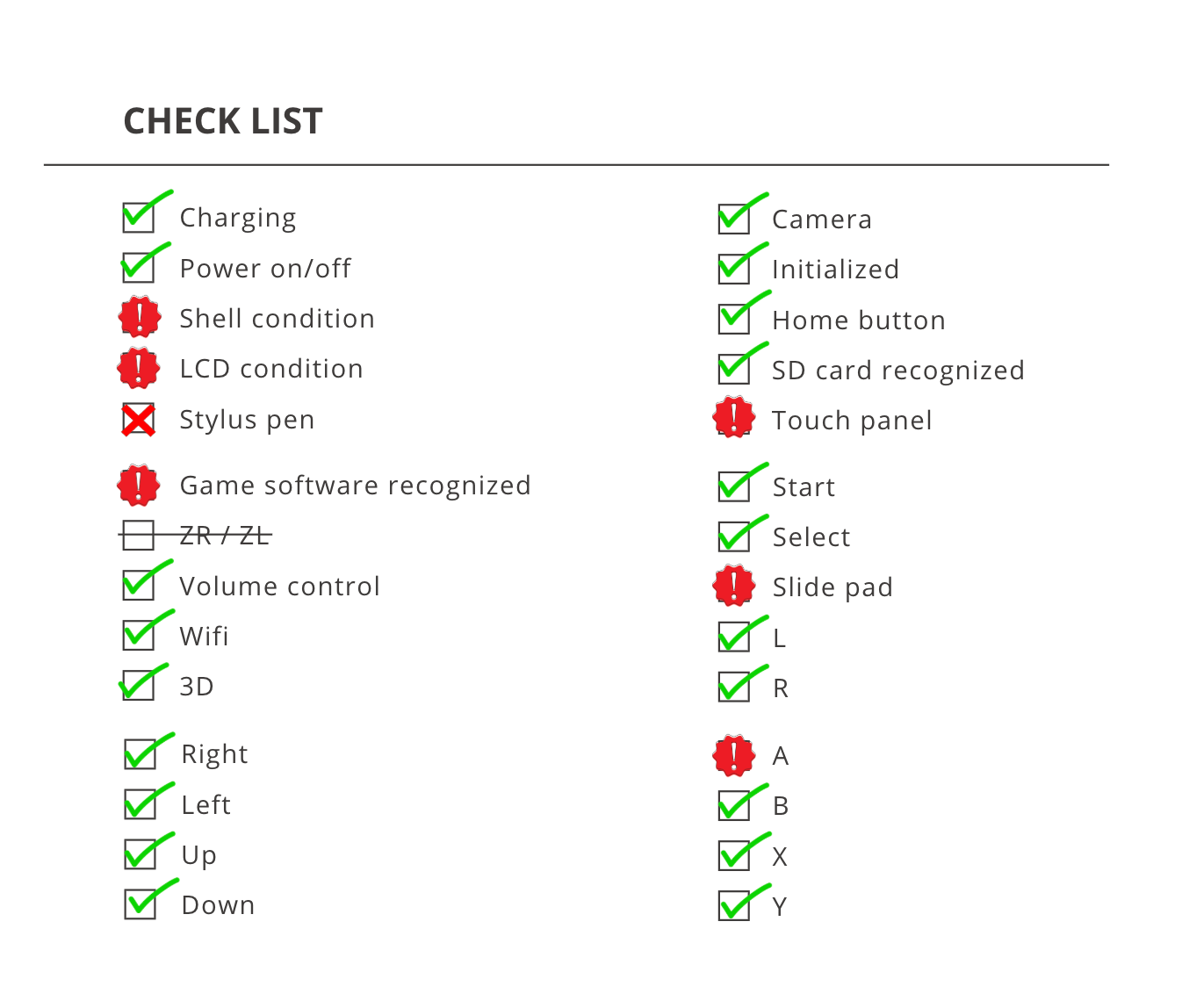Uncheck the Power on/off checkbox
The width and height of the screenshot is (1182, 1008).
(138, 267)
